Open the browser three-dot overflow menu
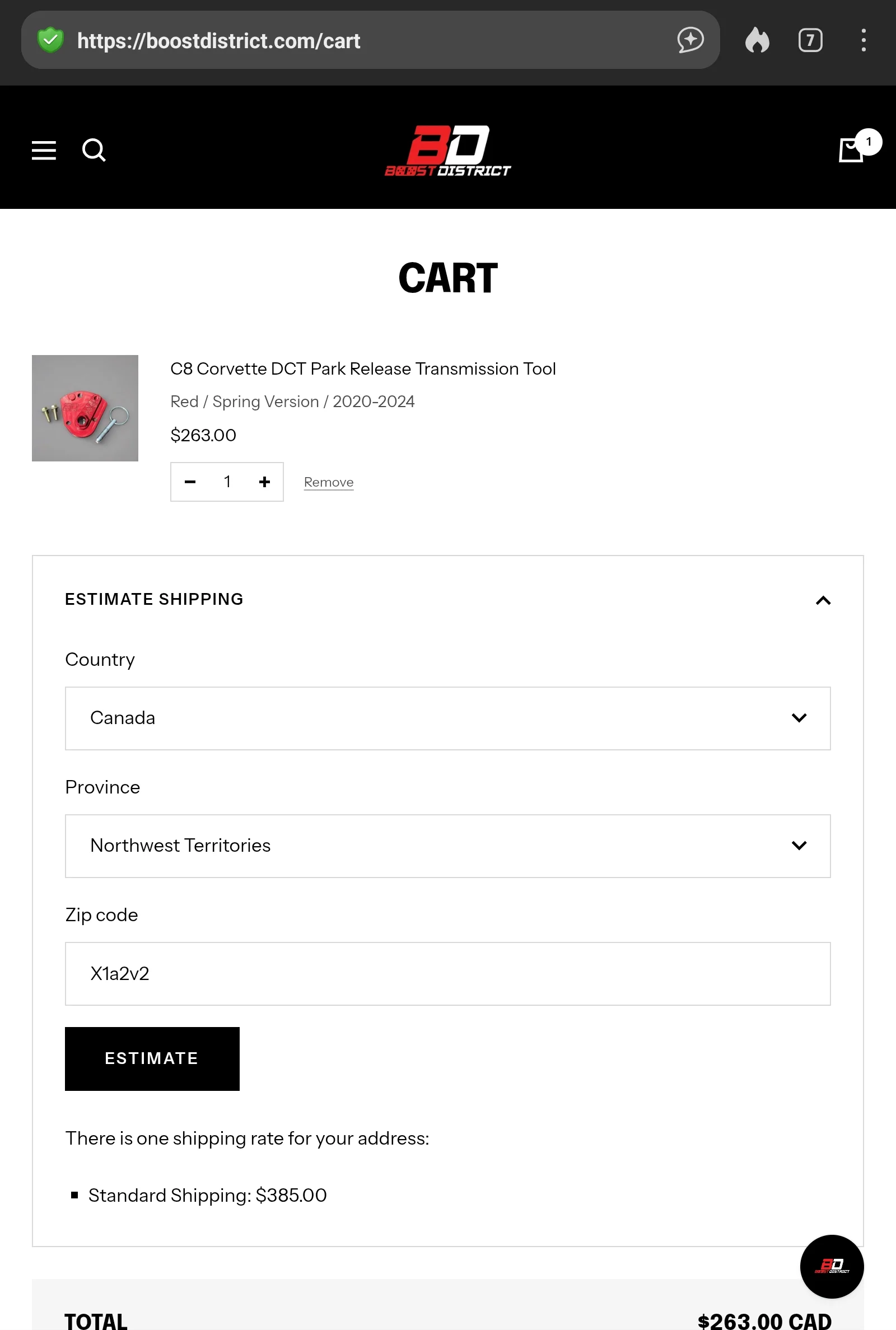This screenshot has width=896, height=1330. coord(863,40)
